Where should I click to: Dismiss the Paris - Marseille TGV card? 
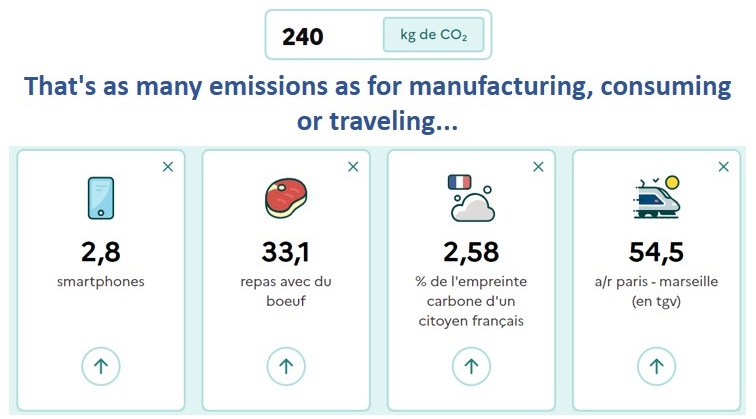click(723, 167)
